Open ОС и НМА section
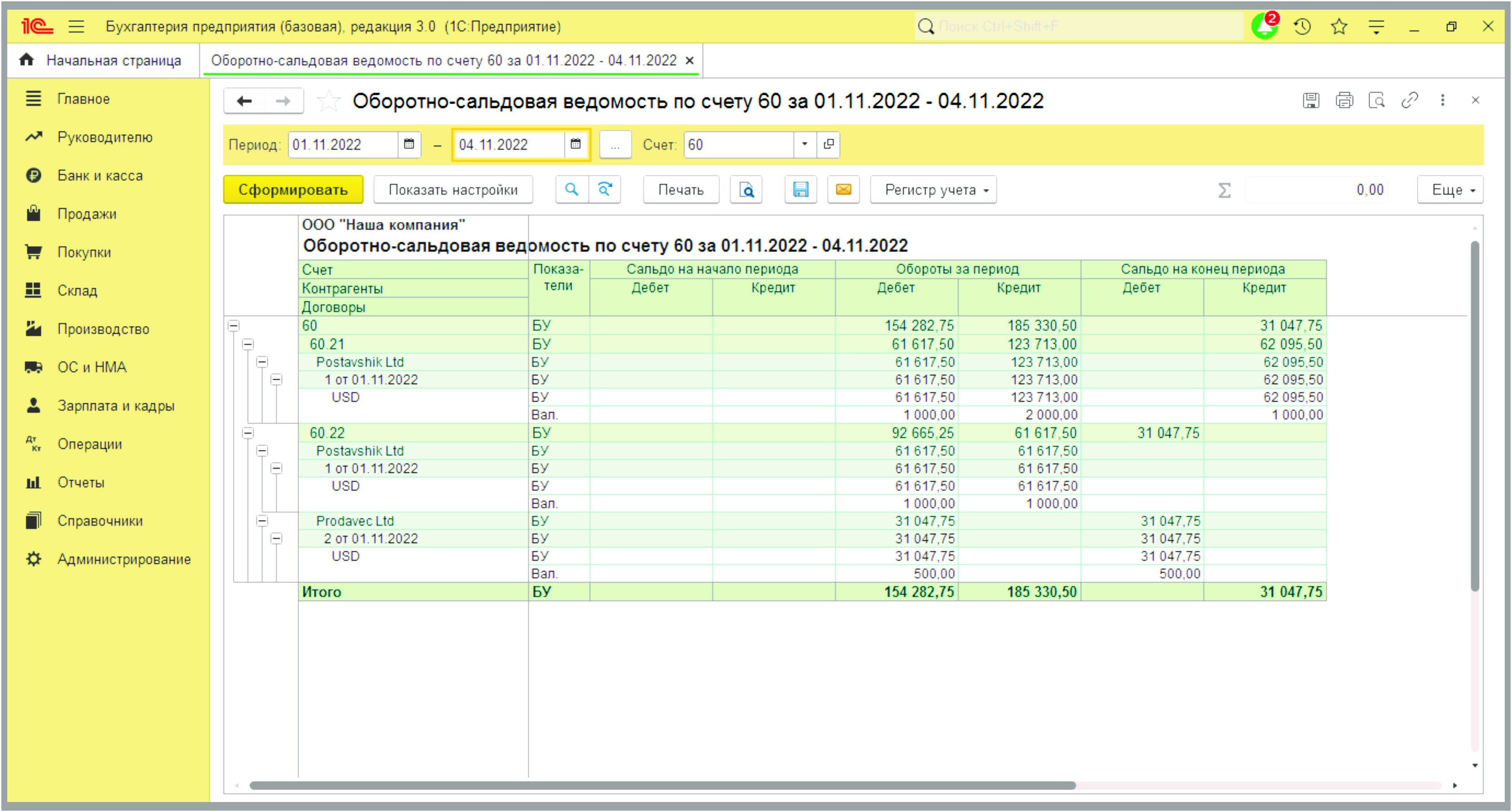Viewport: 1512px width, 812px height. 92,367
